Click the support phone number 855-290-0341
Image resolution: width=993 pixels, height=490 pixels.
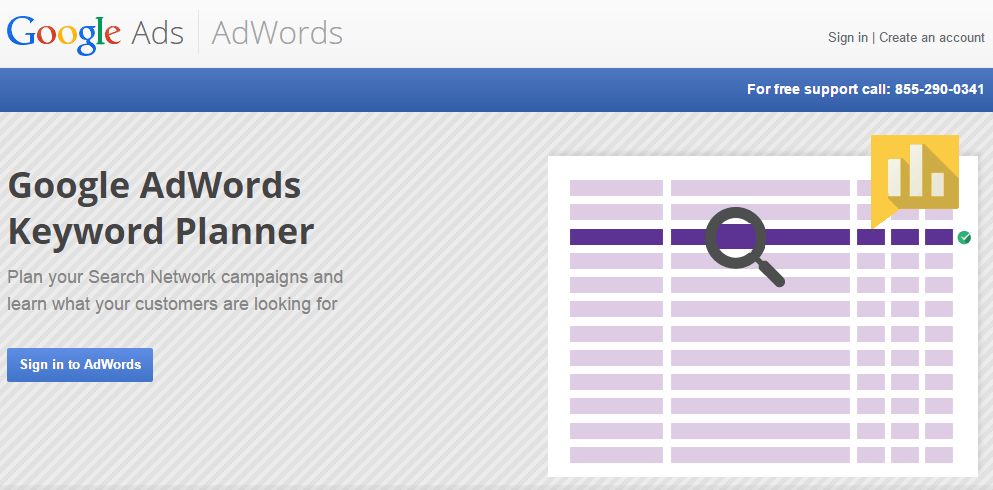click(939, 90)
